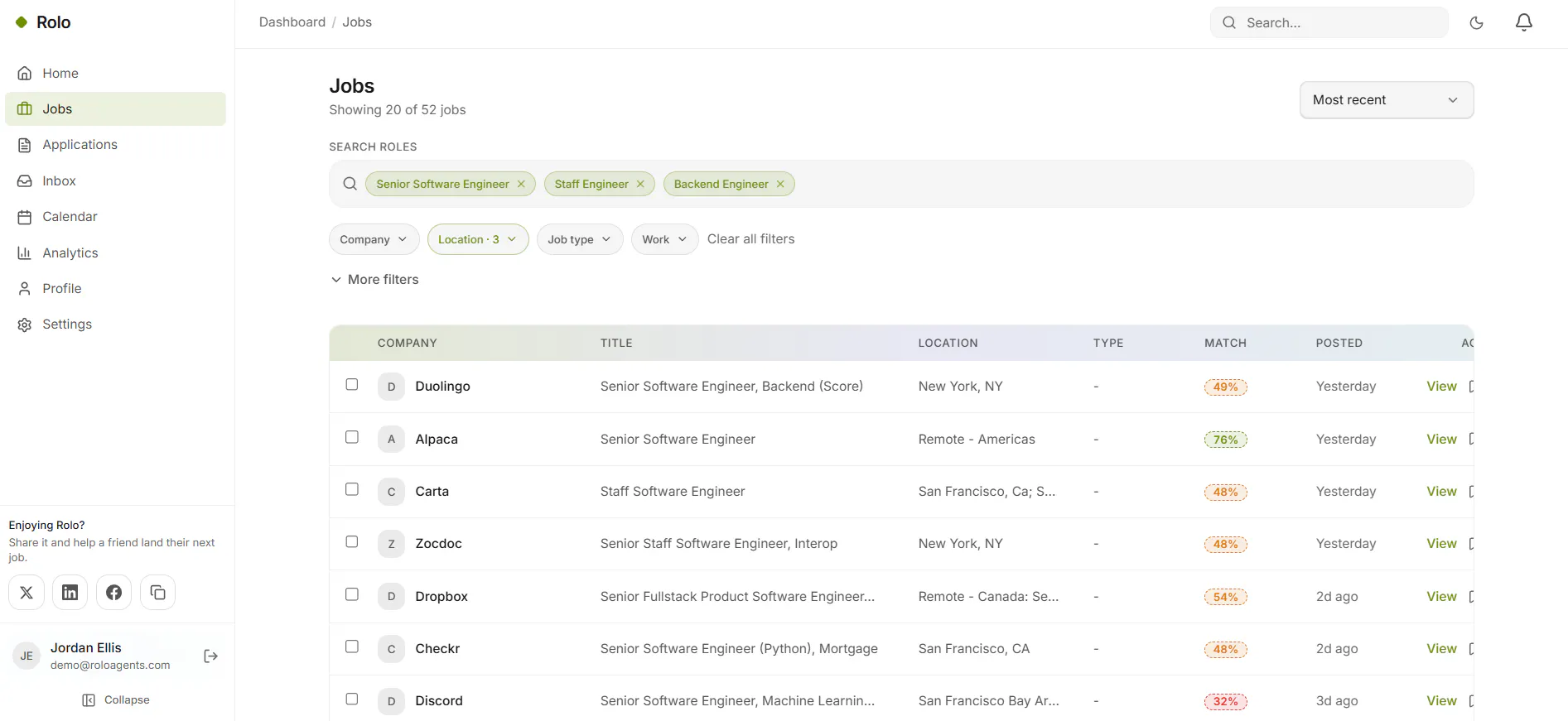Click the search roles magnifier icon
Viewport: 1568px width, 721px height.
(350, 184)
